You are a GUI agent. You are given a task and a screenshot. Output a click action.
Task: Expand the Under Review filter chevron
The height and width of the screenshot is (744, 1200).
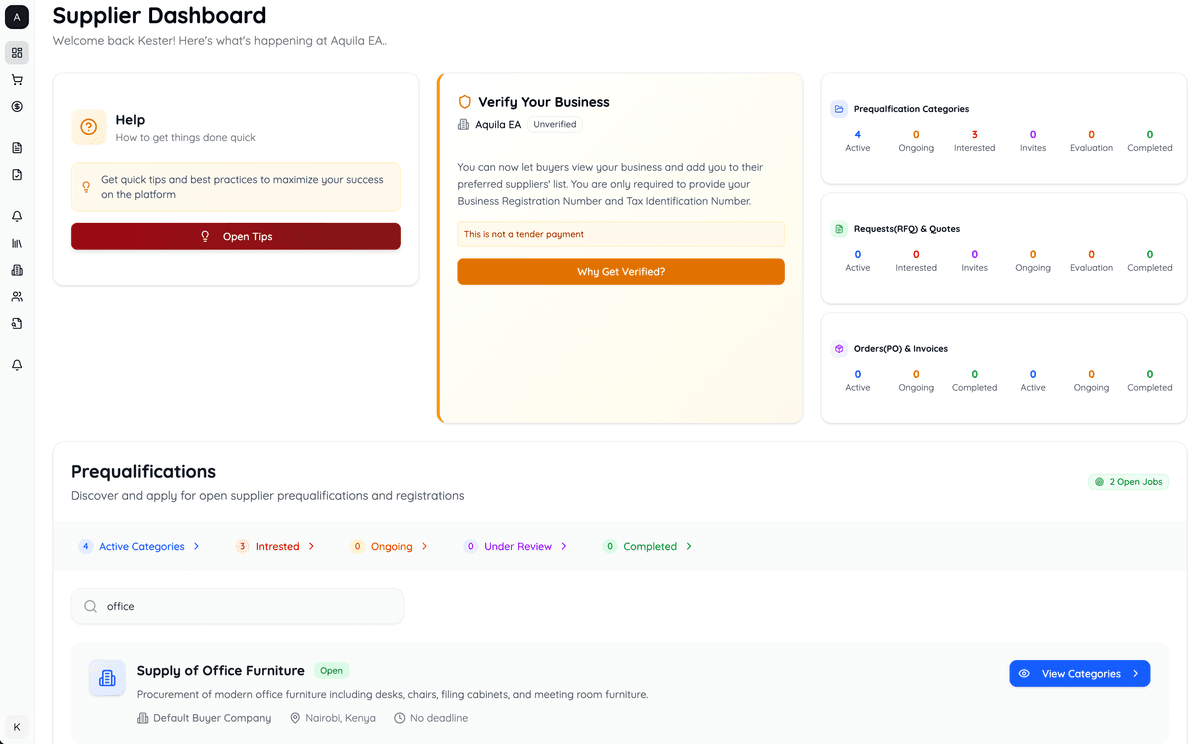coord(564,546)
